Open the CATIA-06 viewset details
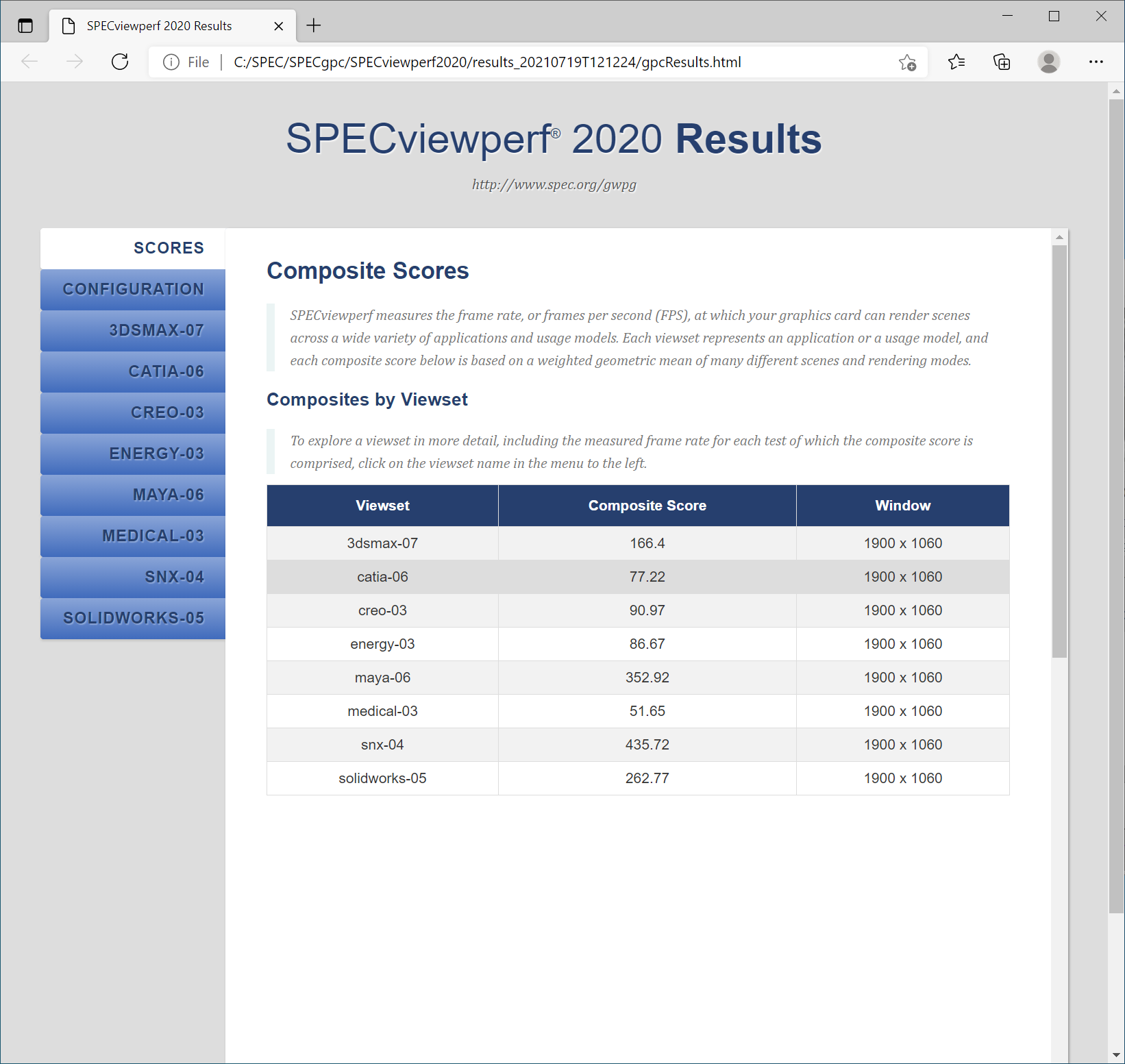Screen dimensions: 1125x1064 click(x=133, y=371)
